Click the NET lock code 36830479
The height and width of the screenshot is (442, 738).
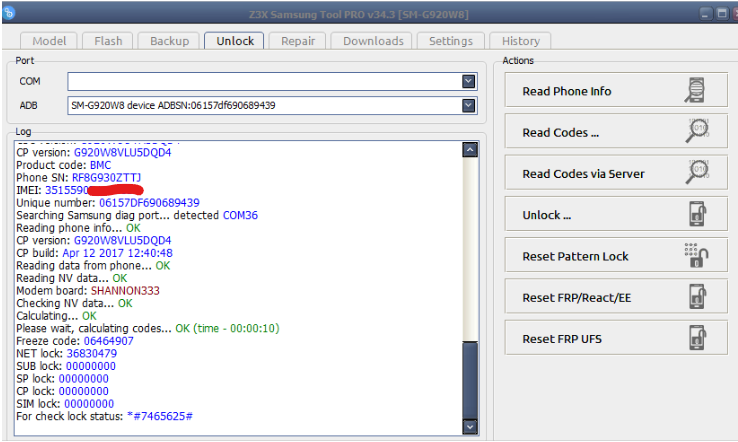pyautogui.click(x=92, y=354)
